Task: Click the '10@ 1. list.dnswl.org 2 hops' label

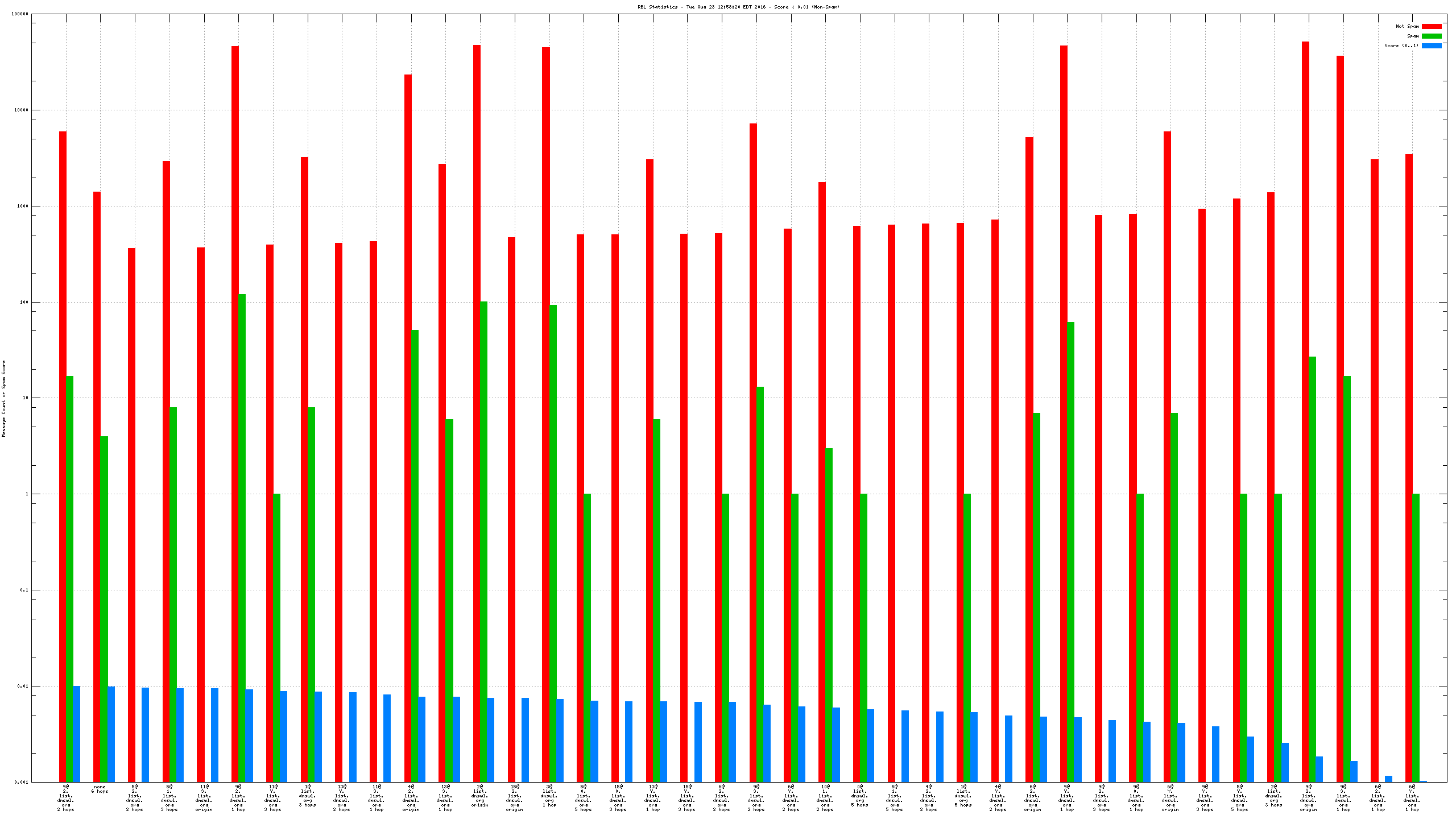Action: [825, 797]
